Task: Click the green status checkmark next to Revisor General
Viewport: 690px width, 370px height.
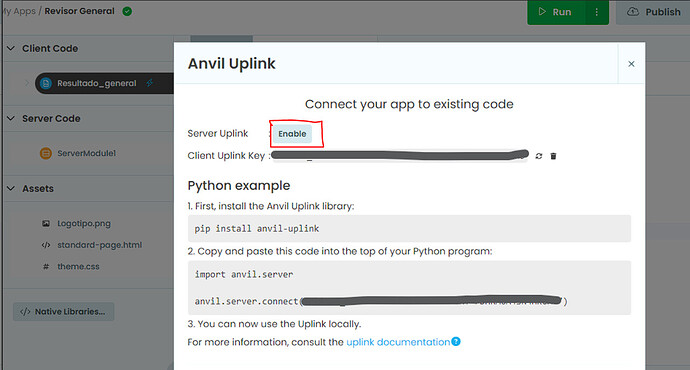Action: tap(127, 11)
